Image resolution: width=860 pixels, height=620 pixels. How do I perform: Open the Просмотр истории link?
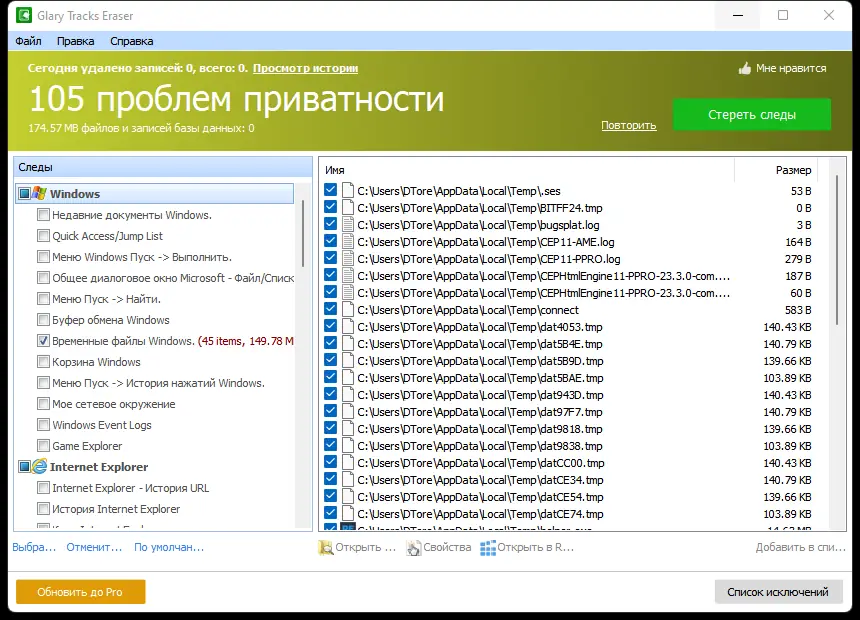pos(305,68)
